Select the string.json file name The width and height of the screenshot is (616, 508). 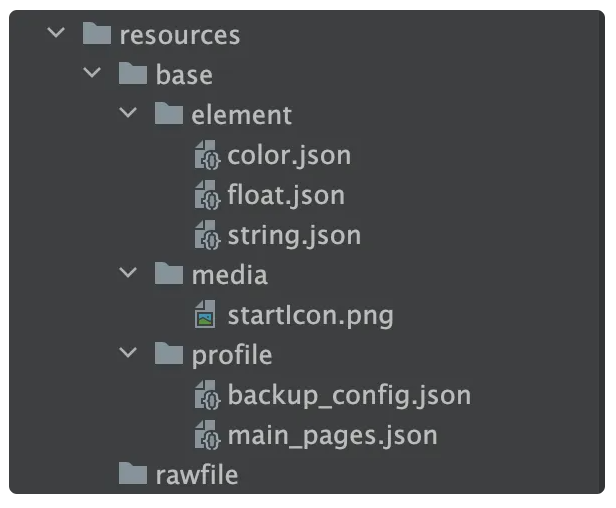pyautogui.click(x=294, y=235)
